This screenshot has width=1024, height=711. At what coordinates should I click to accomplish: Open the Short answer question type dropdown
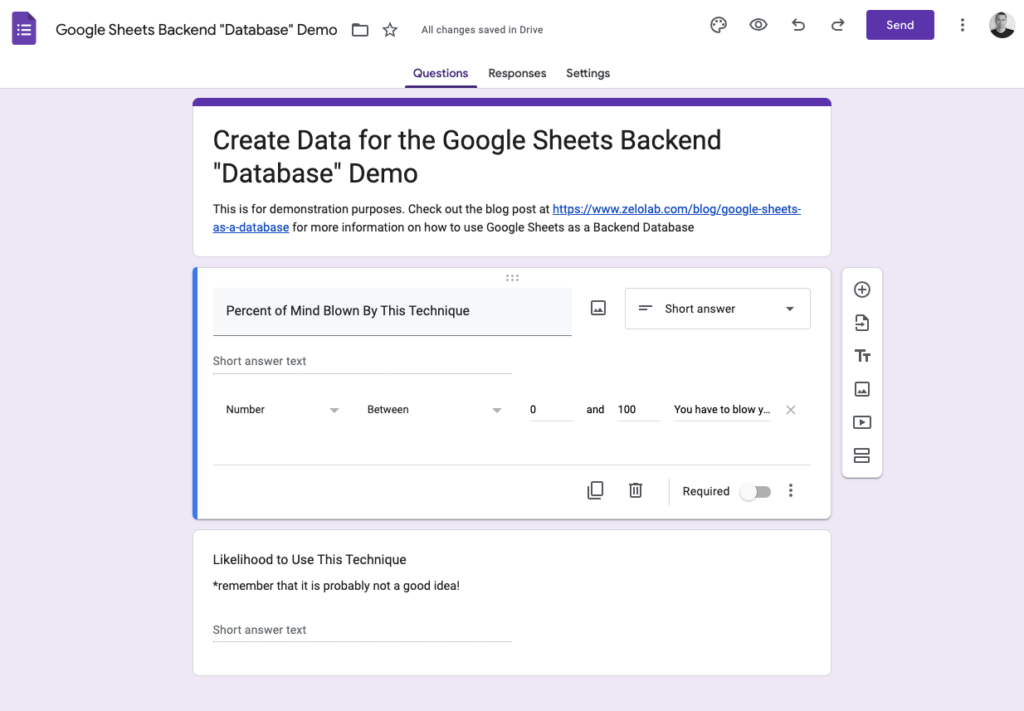(718, 309)
